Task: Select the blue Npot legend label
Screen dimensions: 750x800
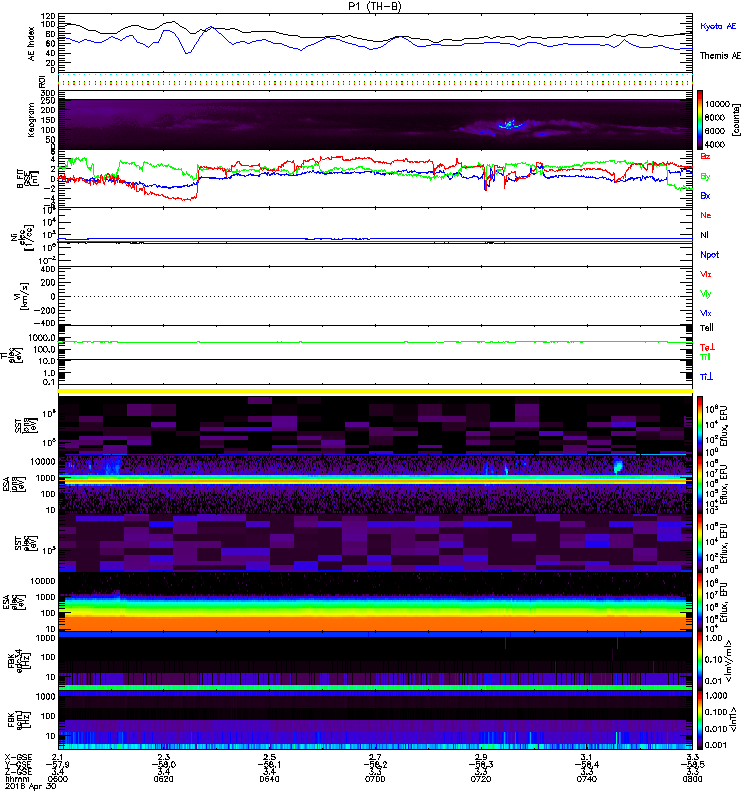Action: [710, 255]
